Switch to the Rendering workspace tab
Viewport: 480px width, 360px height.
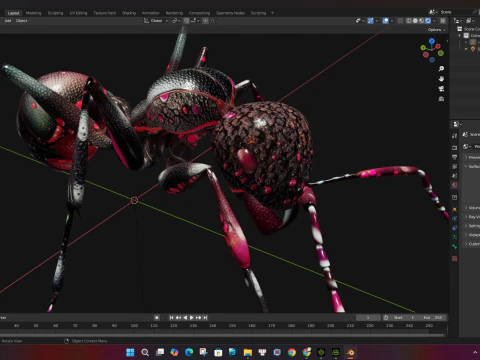coord(174,13)
